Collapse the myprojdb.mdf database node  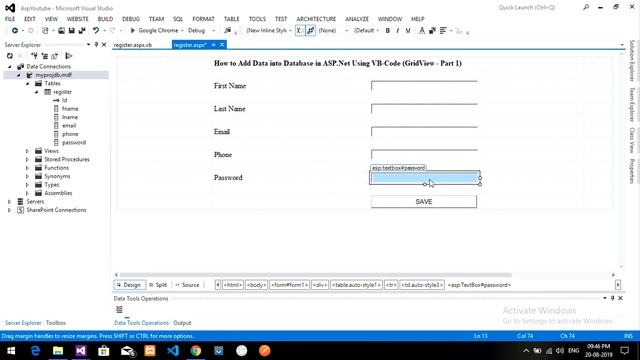click(19, 75)
